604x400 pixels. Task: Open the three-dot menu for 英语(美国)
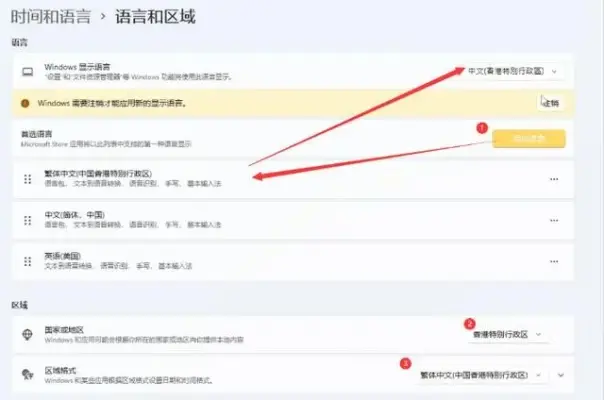click(x=554, y=260)
